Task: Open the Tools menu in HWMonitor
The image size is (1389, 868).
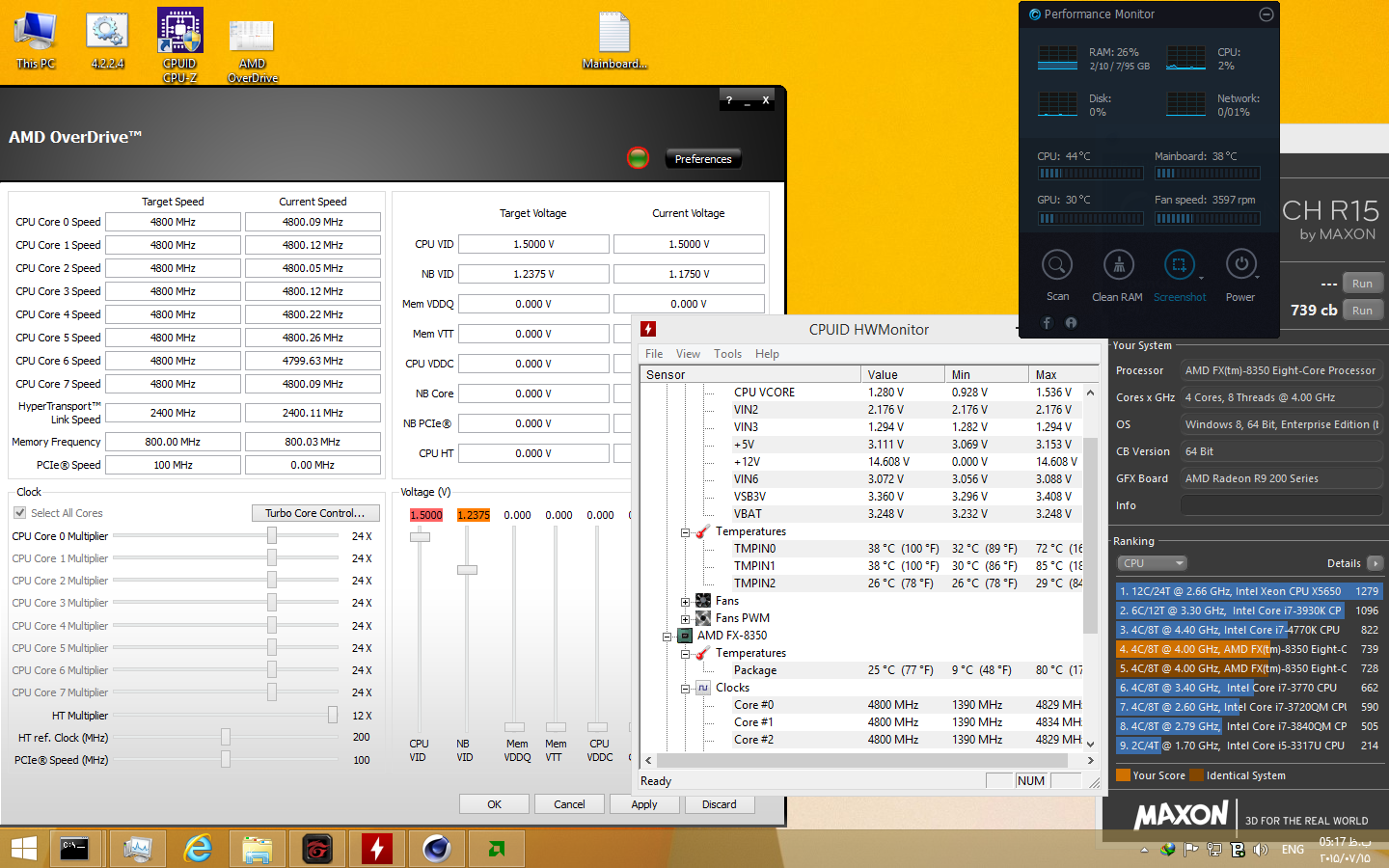Action: point(728,354)
